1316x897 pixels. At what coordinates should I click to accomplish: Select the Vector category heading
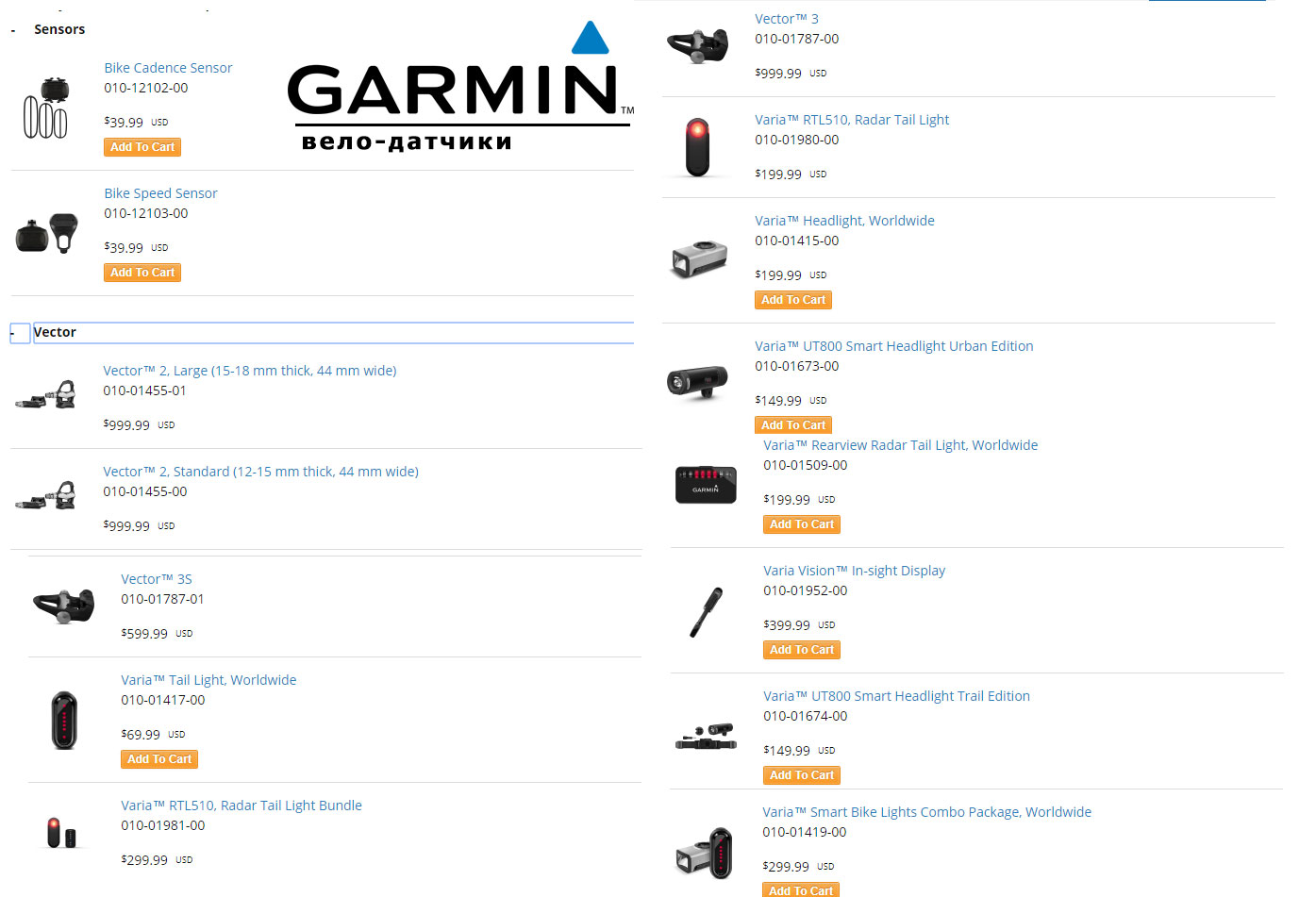[x=56, y=332]
